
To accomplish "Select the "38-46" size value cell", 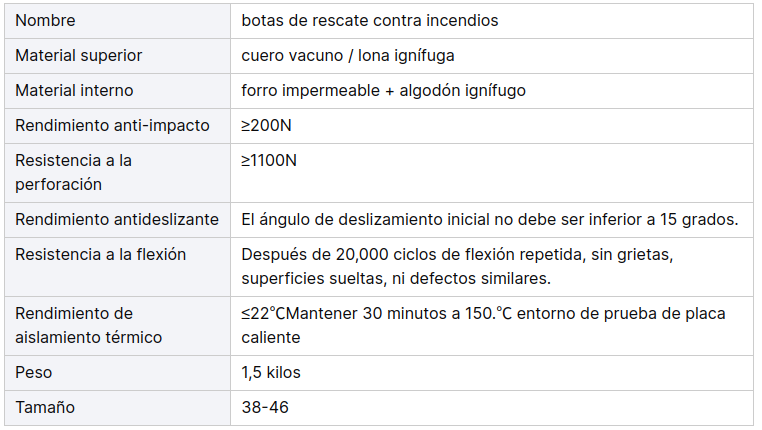I will [x=265, y=407].
